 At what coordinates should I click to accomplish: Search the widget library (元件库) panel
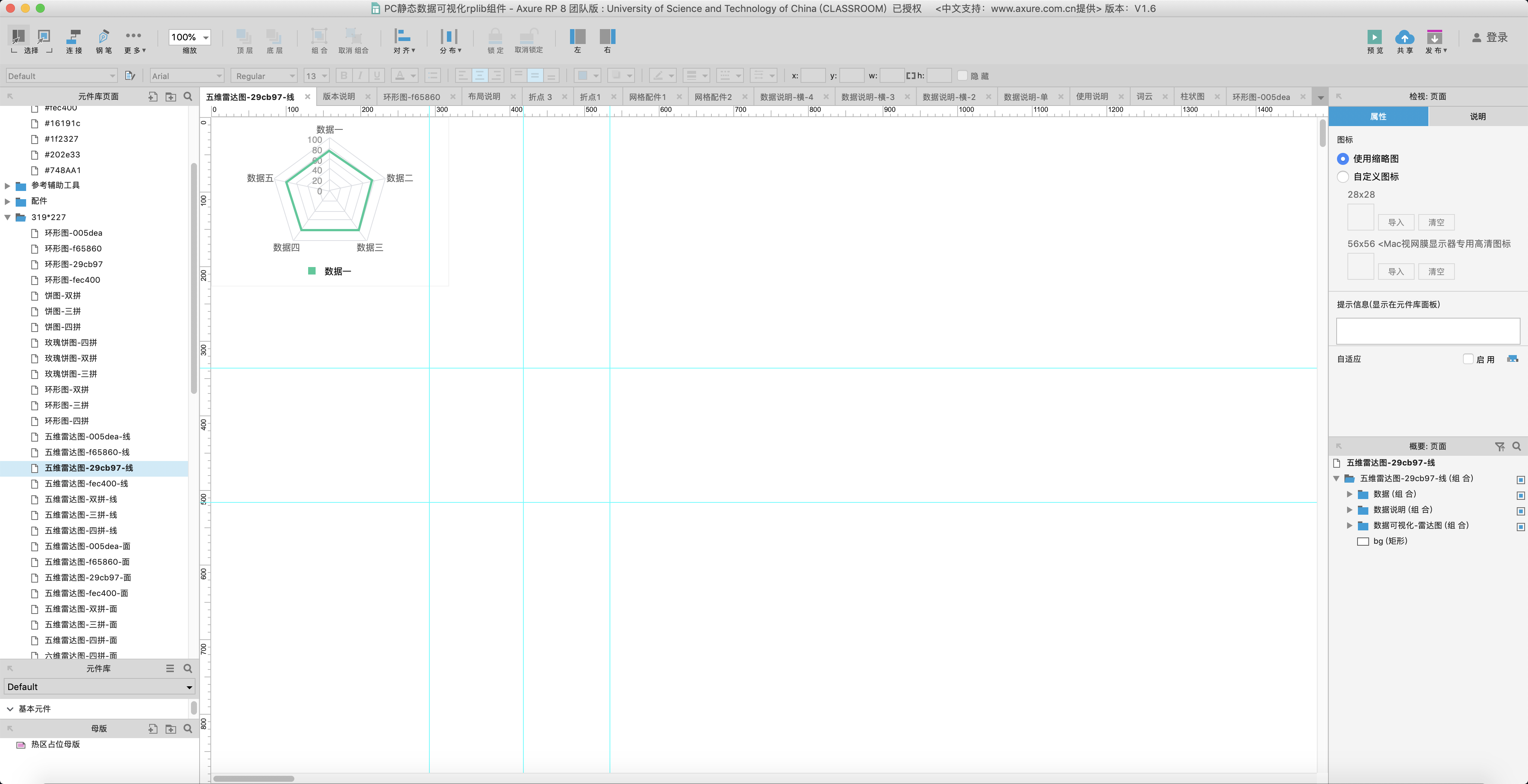[188, 668]
